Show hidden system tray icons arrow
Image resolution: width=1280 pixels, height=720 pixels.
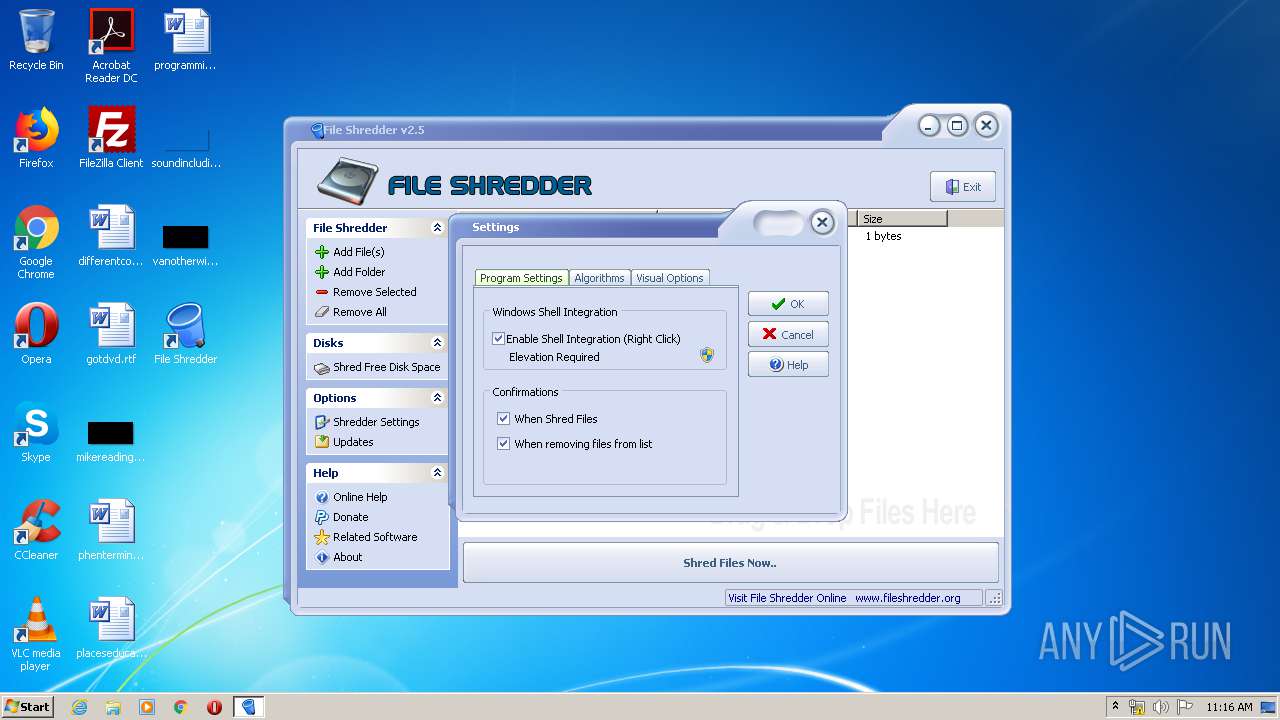click(x=1115, y=706)
